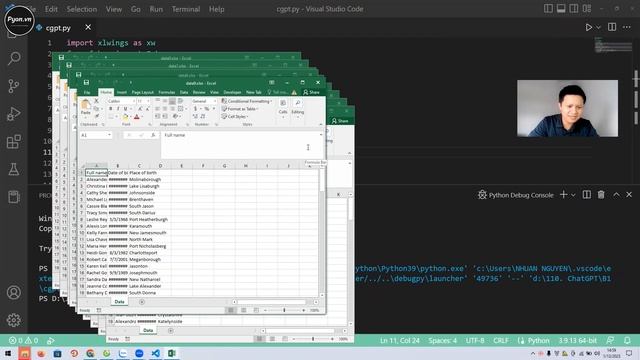Open Format as Table dropdown
640x360 pixels.
(240, 109)
